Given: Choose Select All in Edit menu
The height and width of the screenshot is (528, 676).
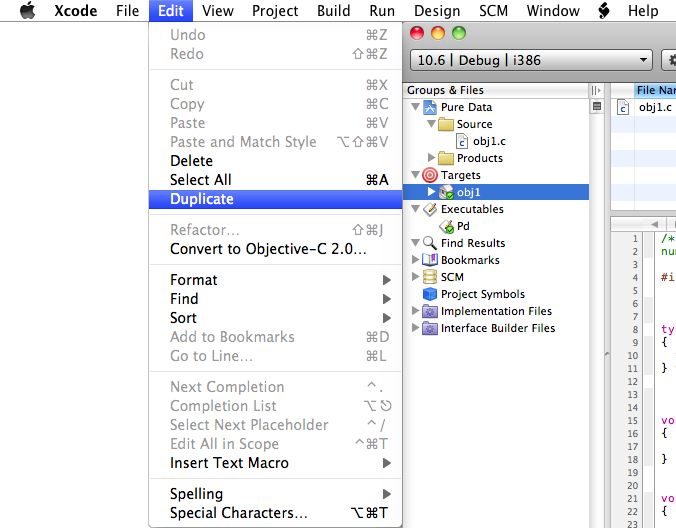Looking at the screenshot, I should coord(275,180).
